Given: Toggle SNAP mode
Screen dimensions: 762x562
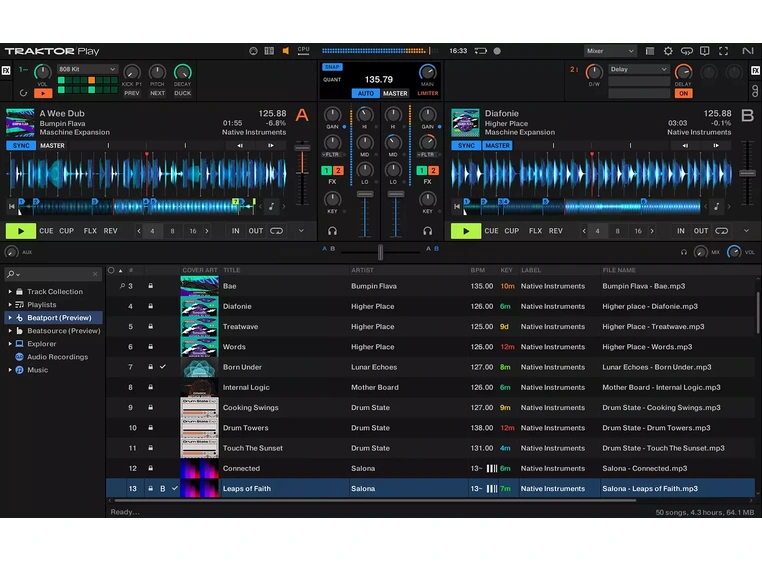Looking at the screenshot, I should tap(332, 67).
